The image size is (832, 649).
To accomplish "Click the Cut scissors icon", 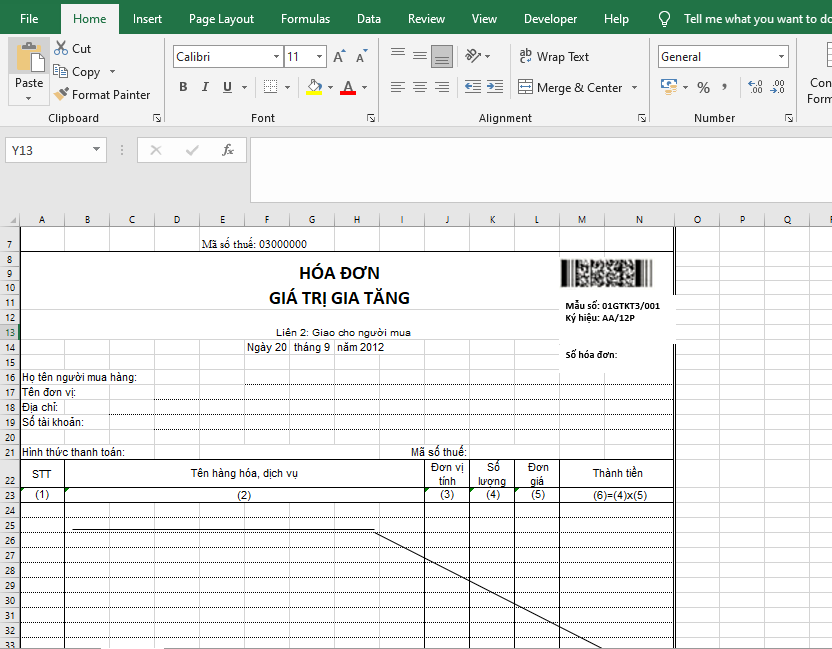I will (x=61, y=48).
